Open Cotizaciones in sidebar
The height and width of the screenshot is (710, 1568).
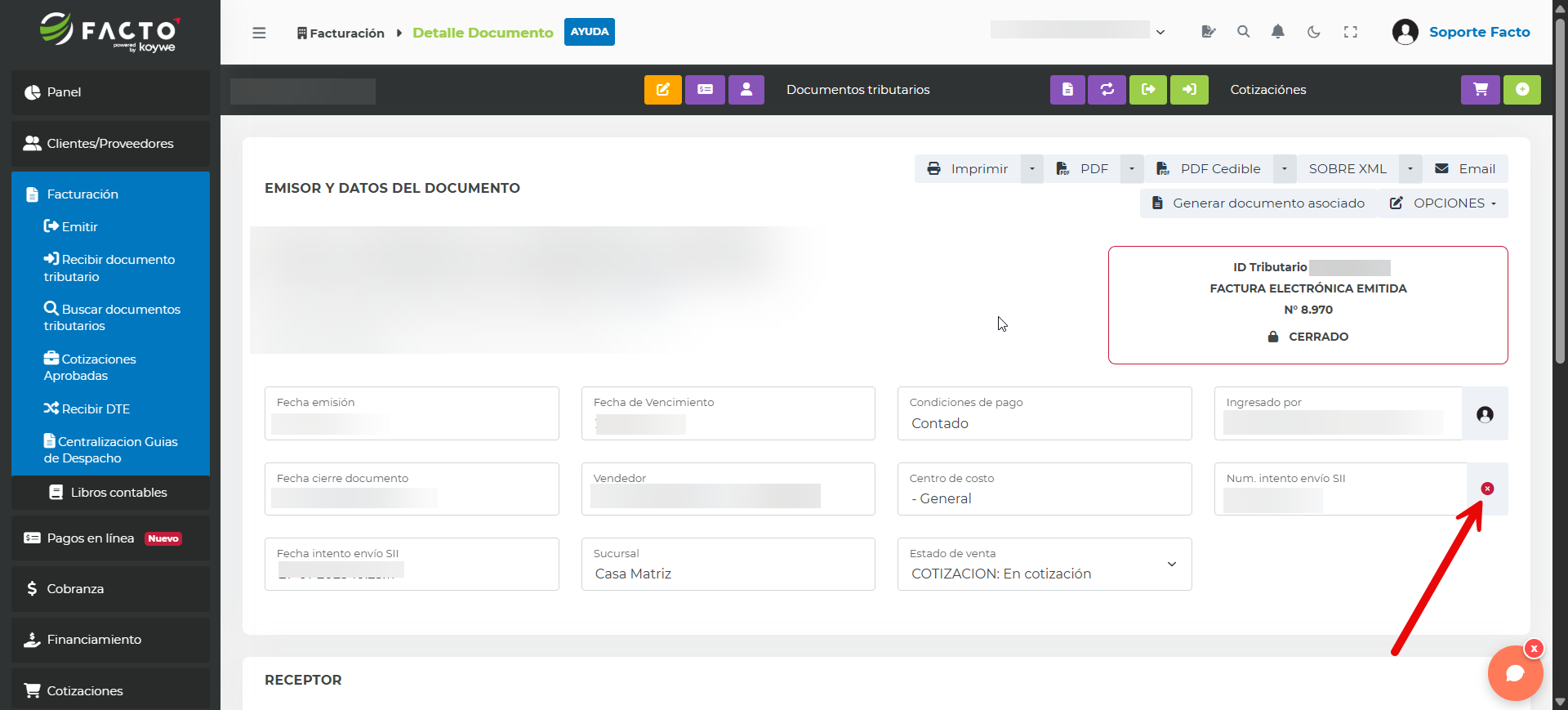110,690
